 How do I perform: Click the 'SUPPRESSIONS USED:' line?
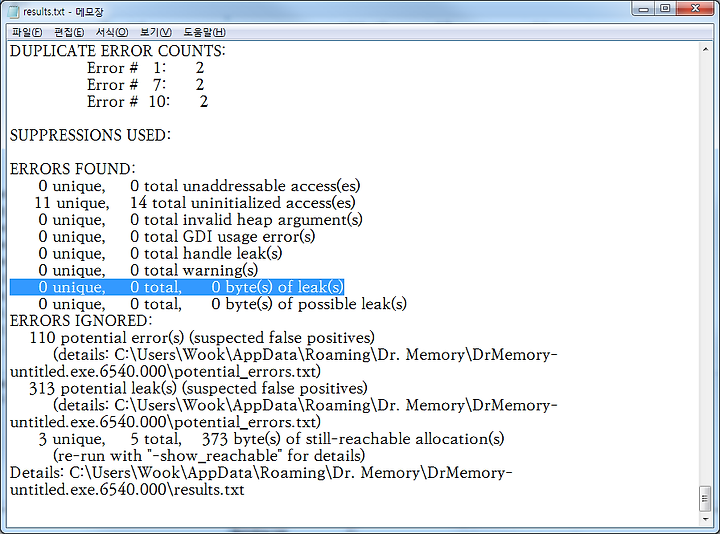[x=90, y=135]
